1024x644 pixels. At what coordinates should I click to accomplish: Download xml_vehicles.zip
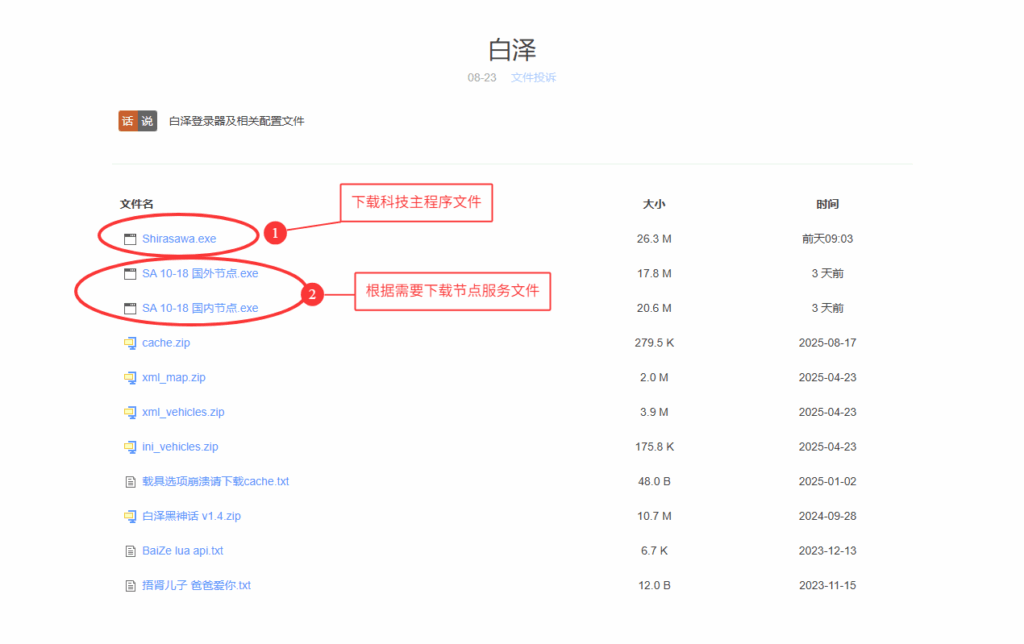[183, 412]
